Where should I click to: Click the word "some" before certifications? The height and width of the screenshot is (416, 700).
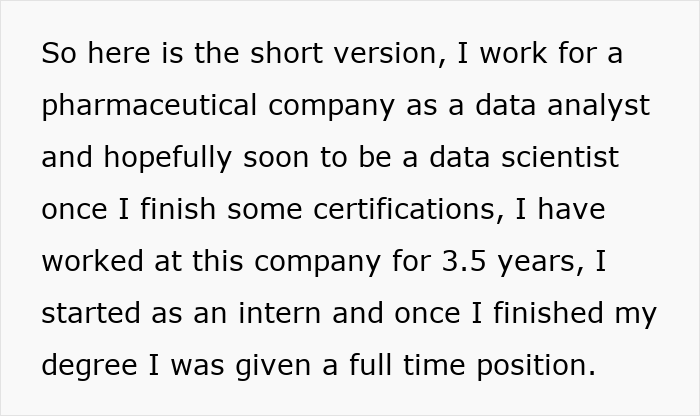264,210
